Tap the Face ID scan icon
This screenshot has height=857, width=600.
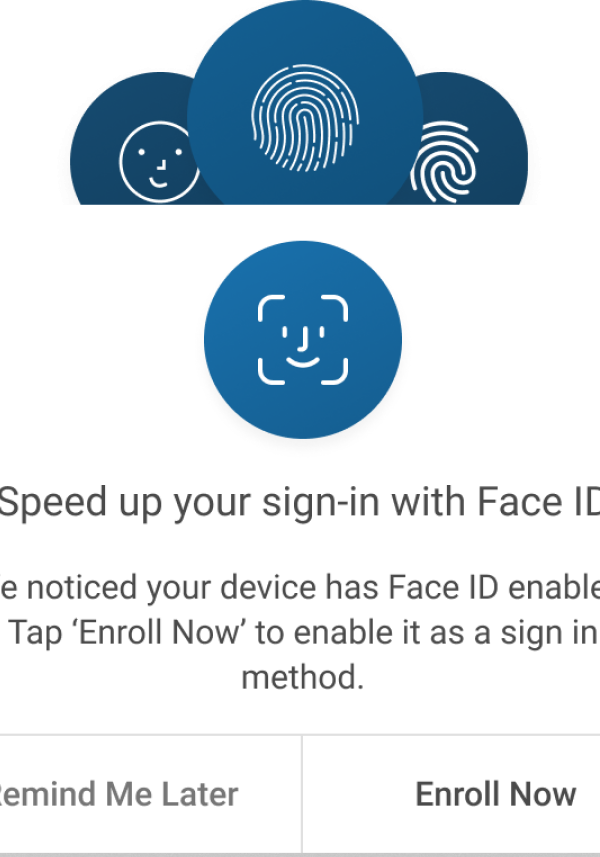[x=303, y=339]
